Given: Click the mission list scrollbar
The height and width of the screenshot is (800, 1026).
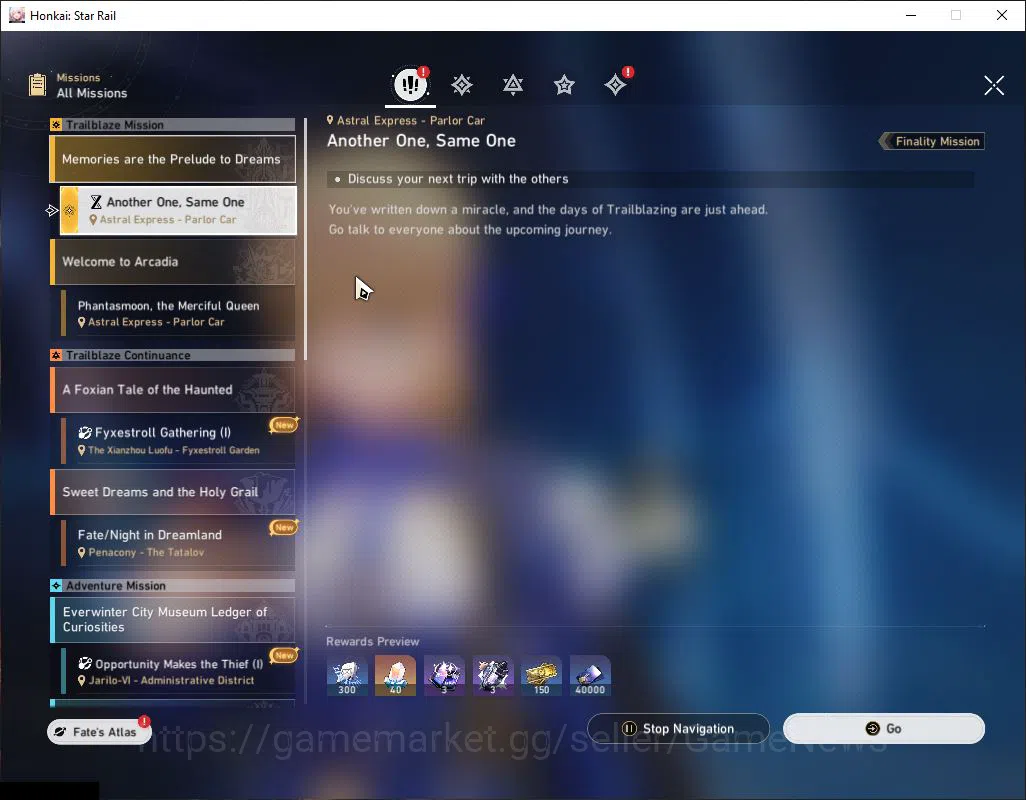Looking at the screenshot, I should pos(305,239).
